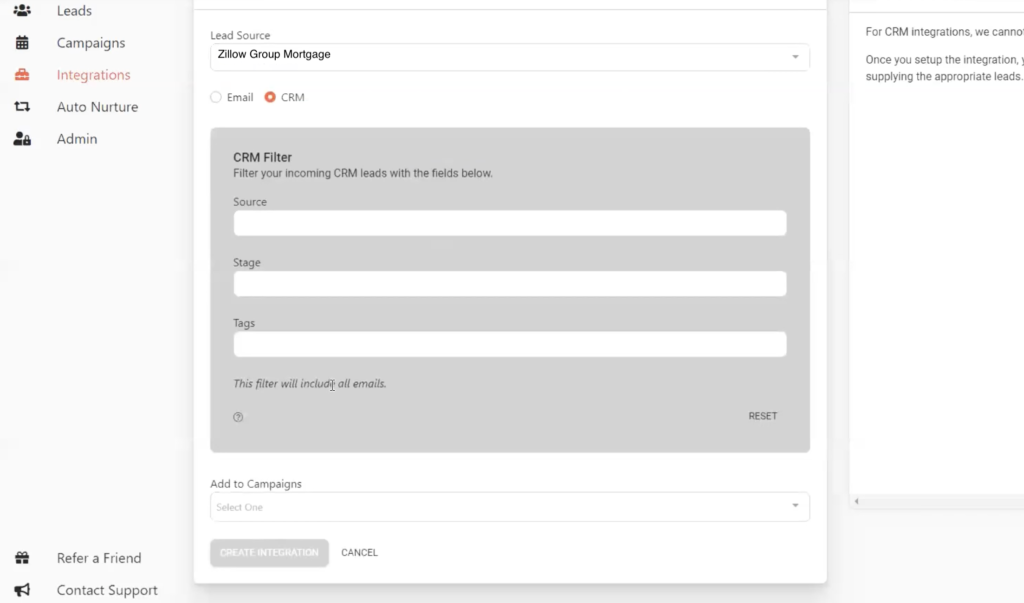Open the Lead Source dropdown
This screenshot has height=603, width=1024.
509,57
